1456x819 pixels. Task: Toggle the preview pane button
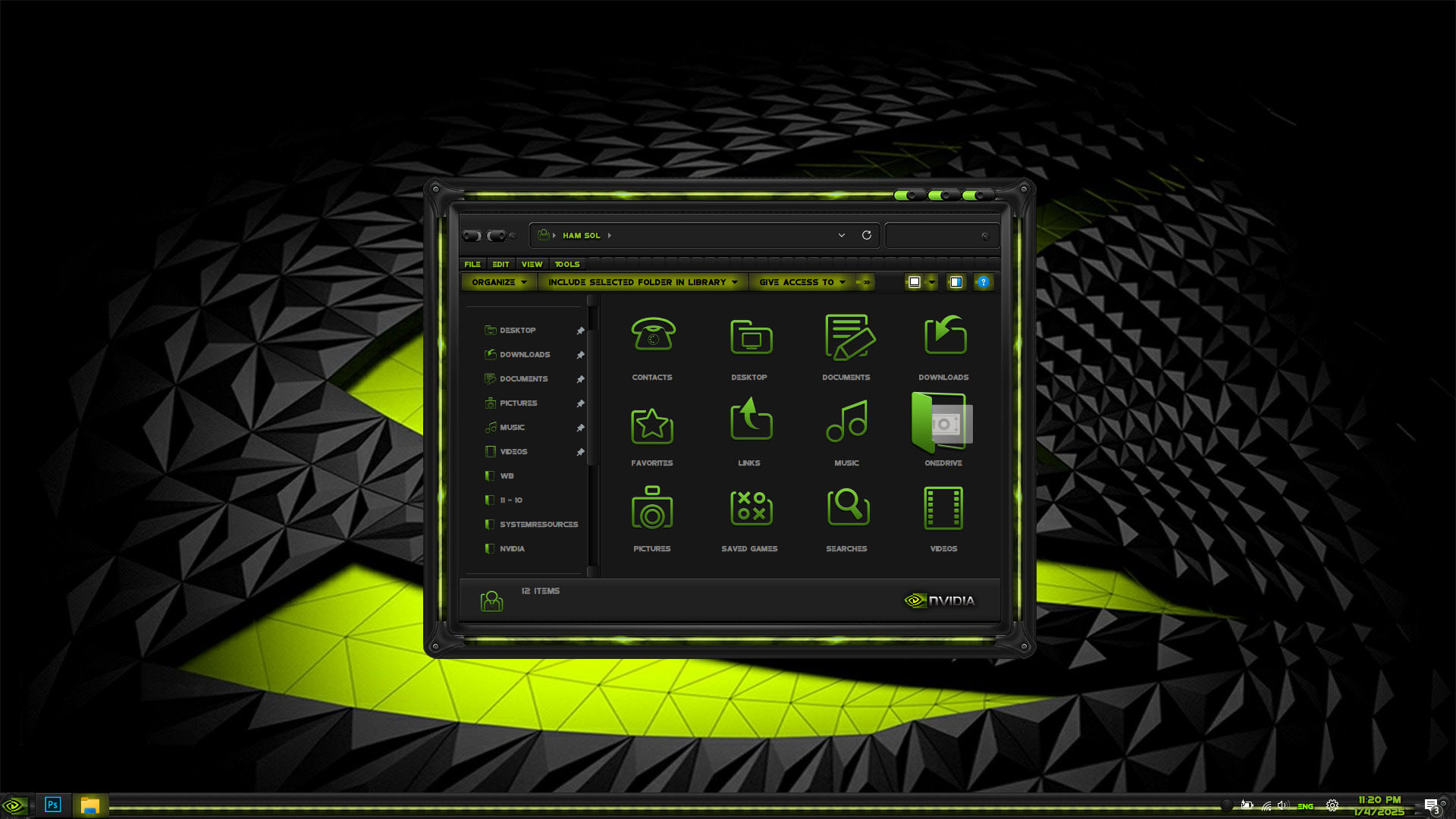pyautogui.click(x=956, y=282)
